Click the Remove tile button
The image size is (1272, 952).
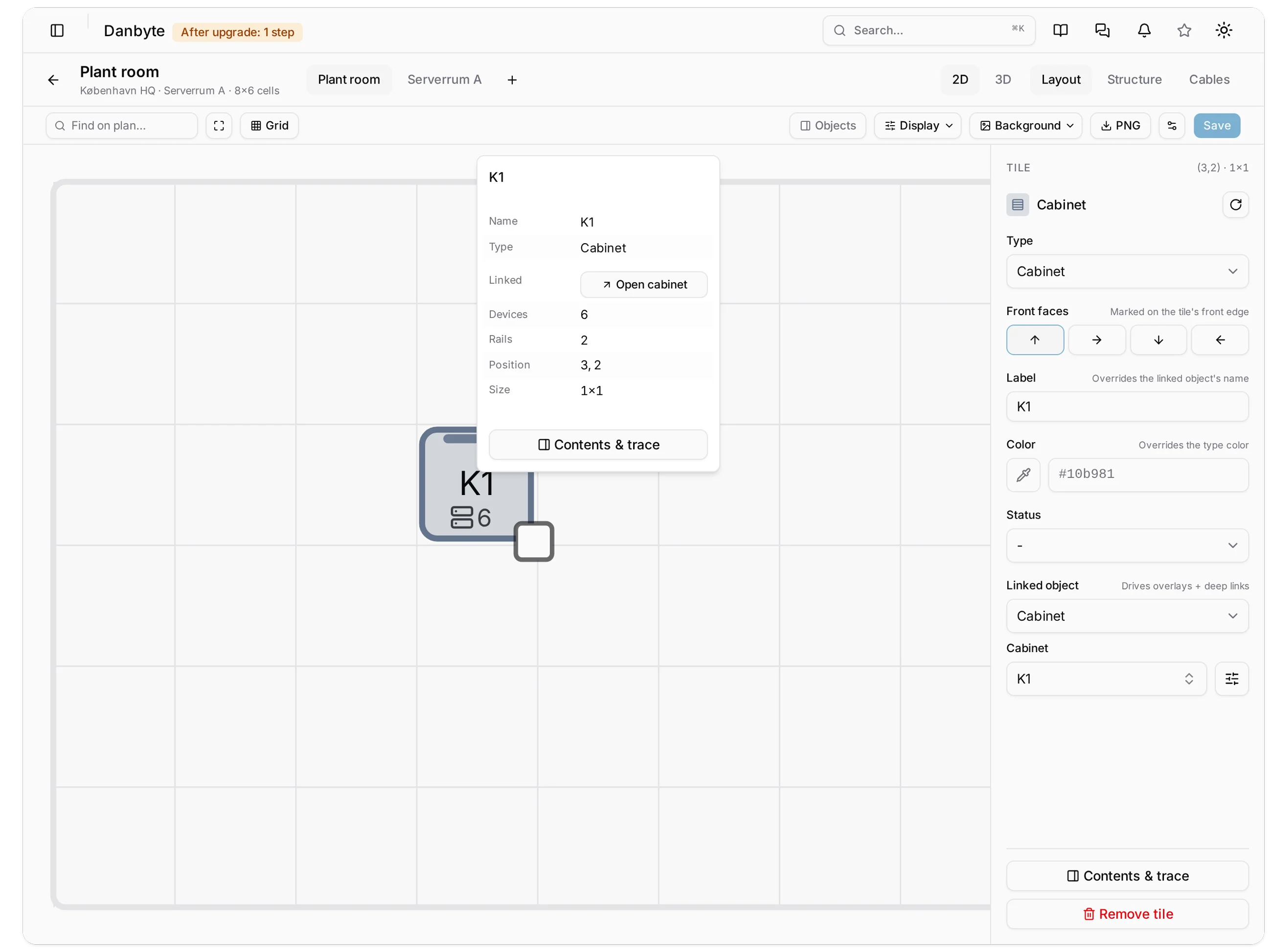(x=1127, y=913)
